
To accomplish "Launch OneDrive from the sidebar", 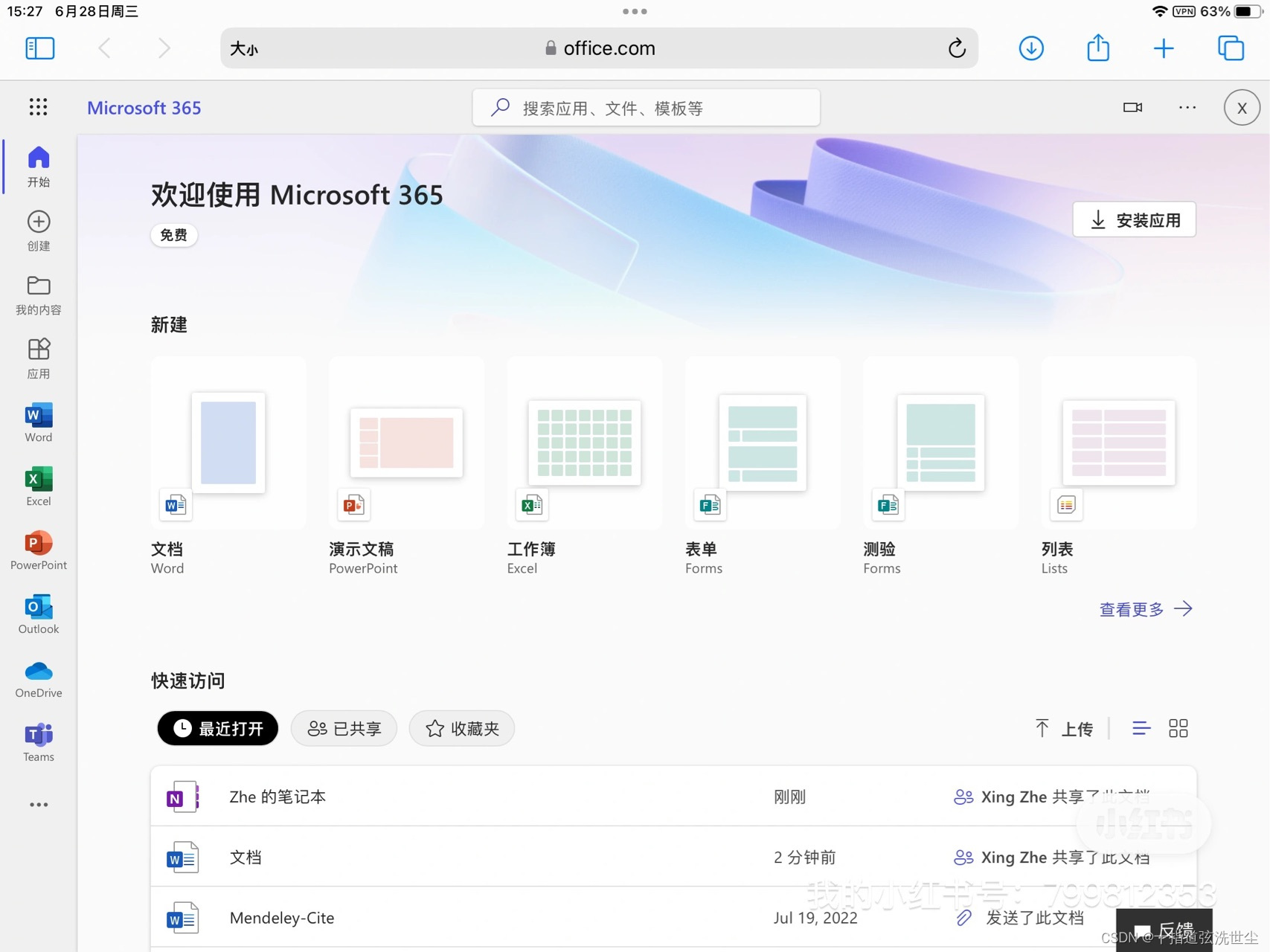I will (39, 678).
